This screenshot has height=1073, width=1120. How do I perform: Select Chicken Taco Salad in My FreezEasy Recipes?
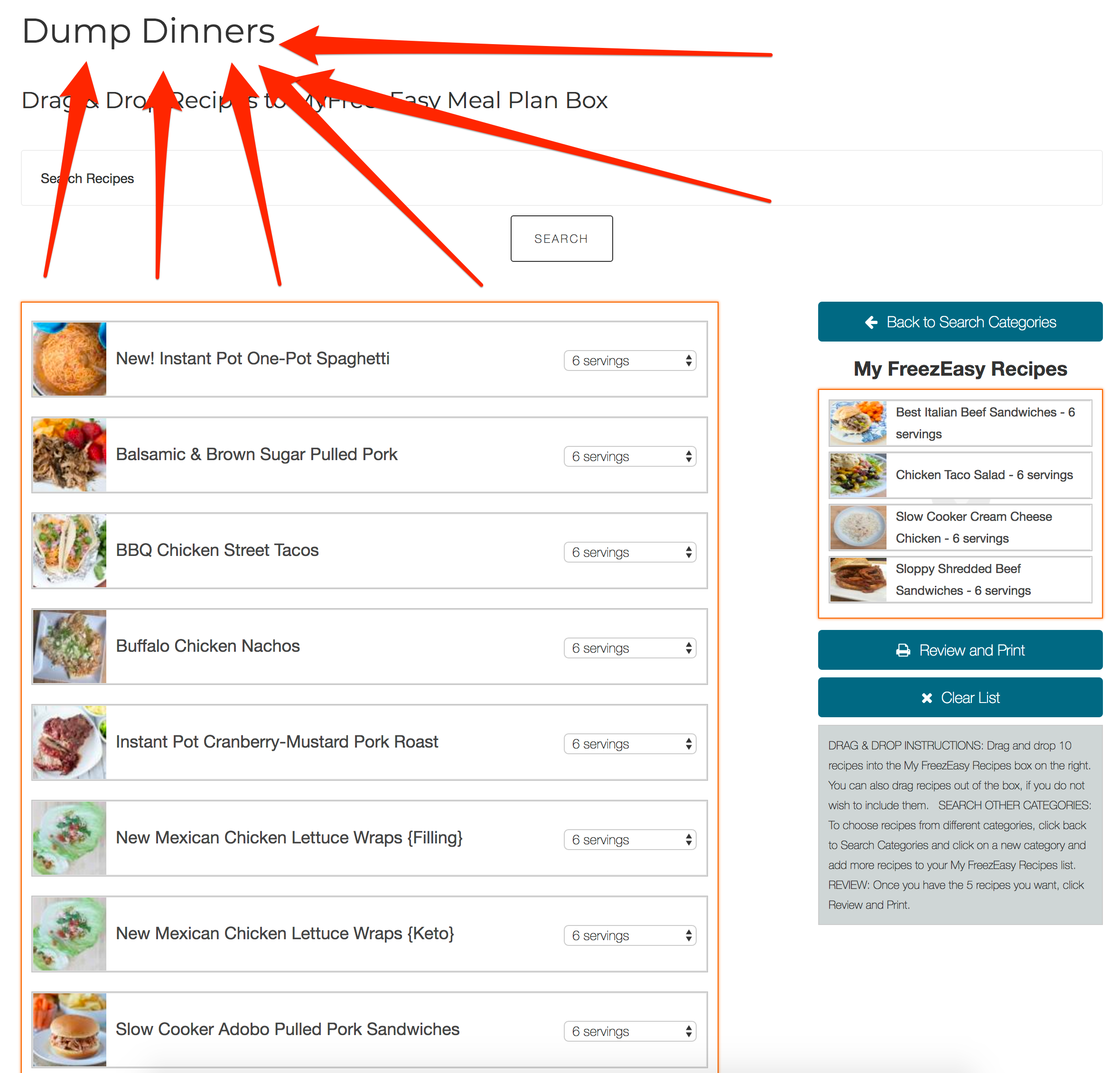coord(960,475)
